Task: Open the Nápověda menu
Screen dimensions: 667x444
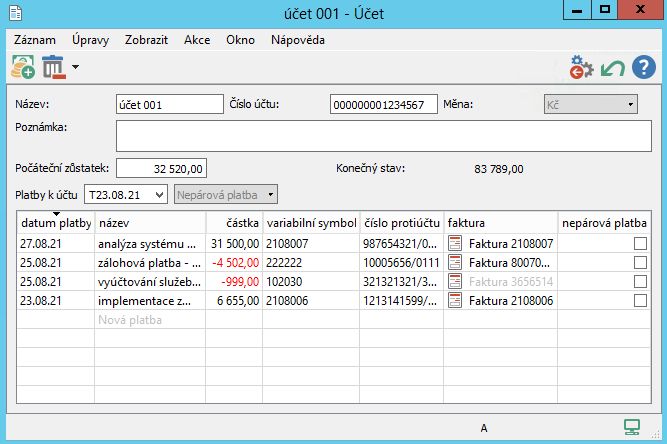Action: (x=297, y=40)
